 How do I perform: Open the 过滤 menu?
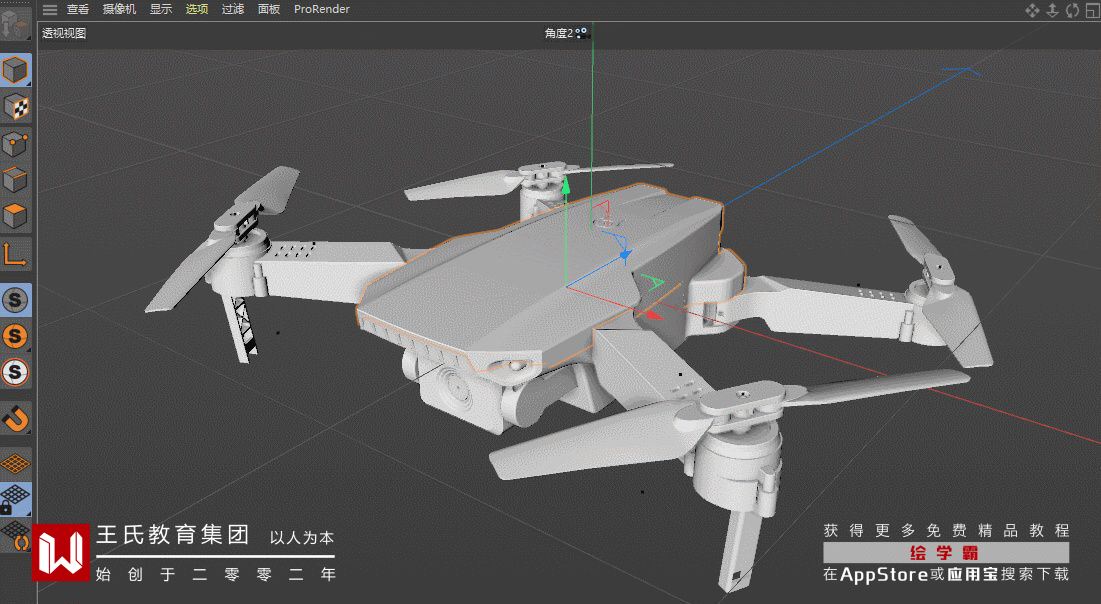click(x=232, y=9)
